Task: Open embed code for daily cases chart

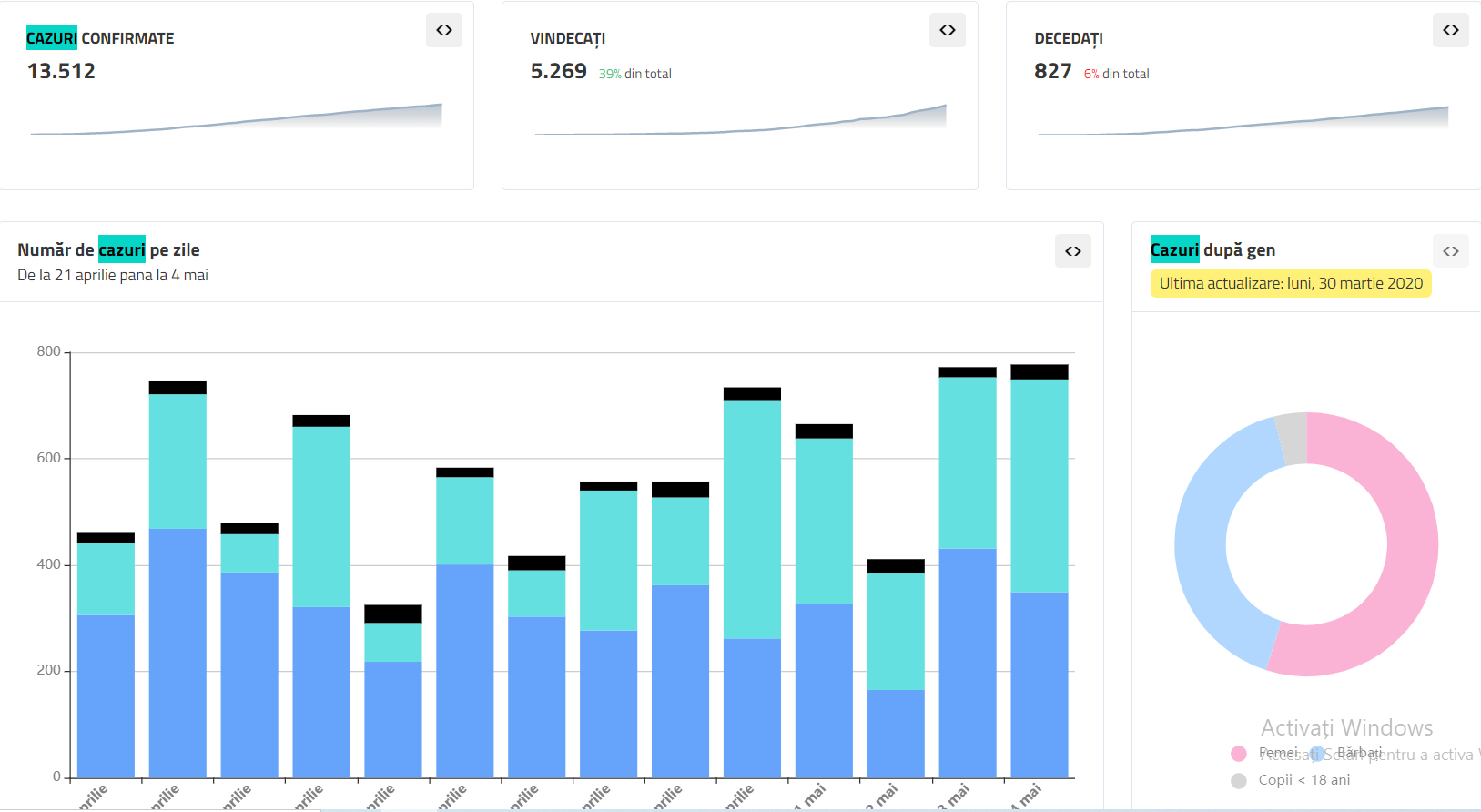Action: click(1073, 251)
